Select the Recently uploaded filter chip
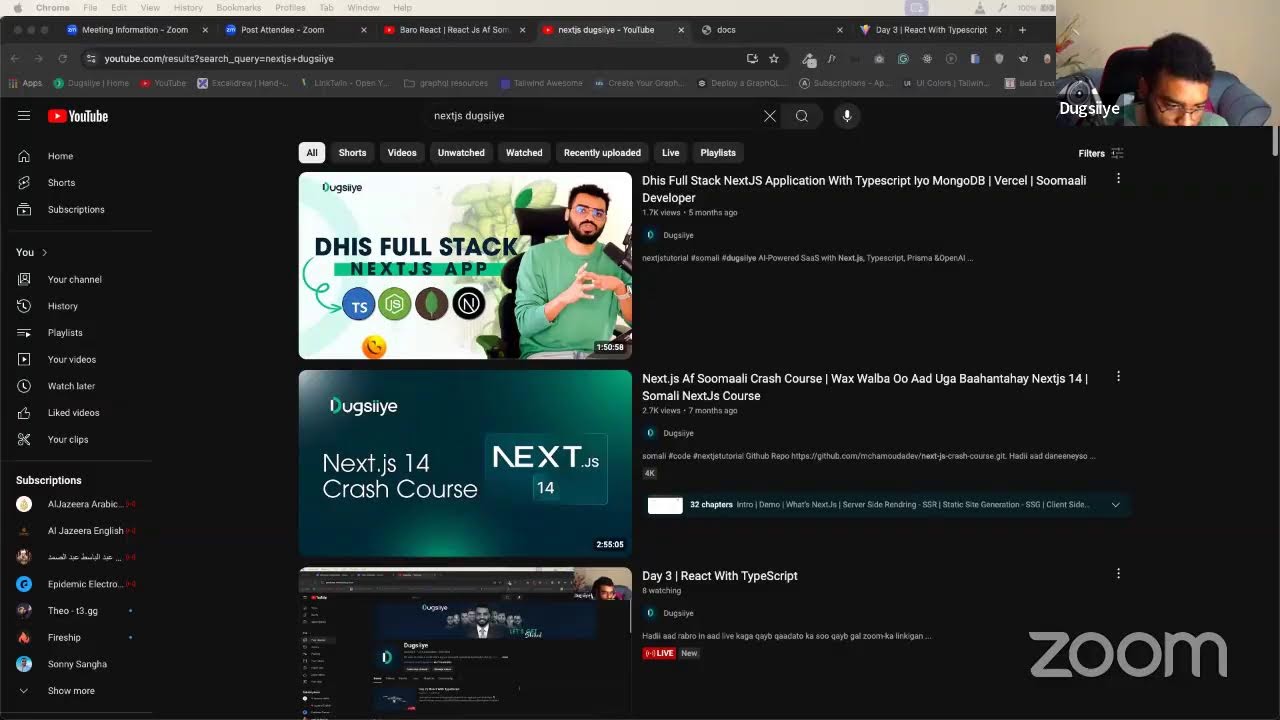Viewport: 1280px width, 720px height. (602, 153)
